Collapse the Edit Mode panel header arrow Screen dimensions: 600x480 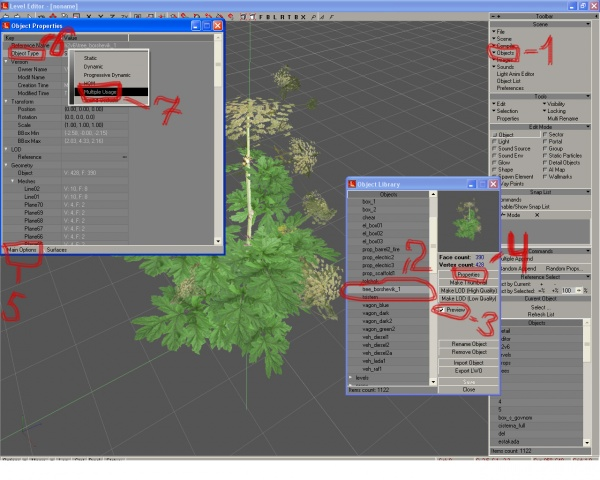588,127
